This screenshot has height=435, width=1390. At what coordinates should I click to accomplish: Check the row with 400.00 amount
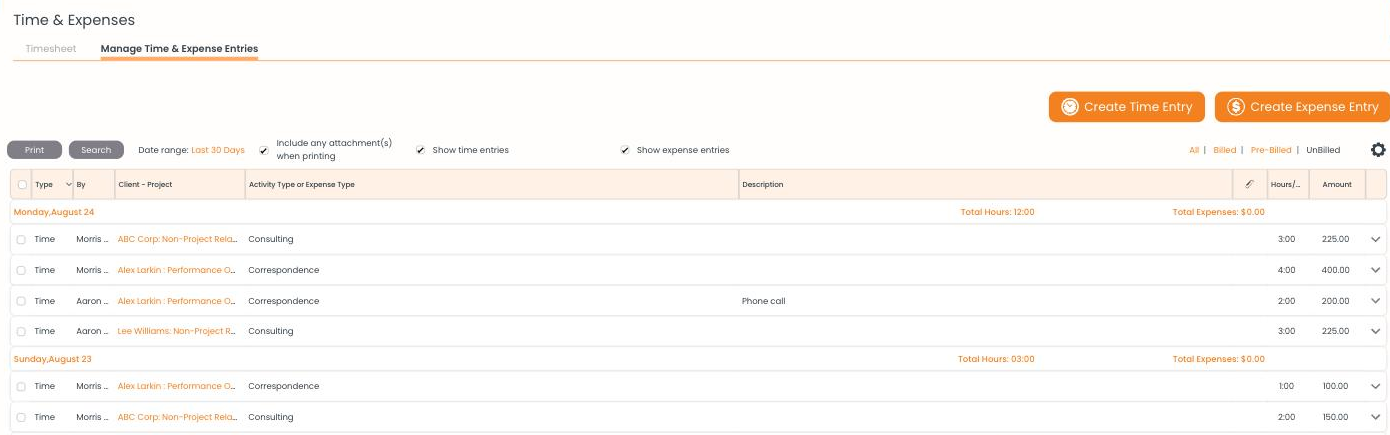click(21, 271)
